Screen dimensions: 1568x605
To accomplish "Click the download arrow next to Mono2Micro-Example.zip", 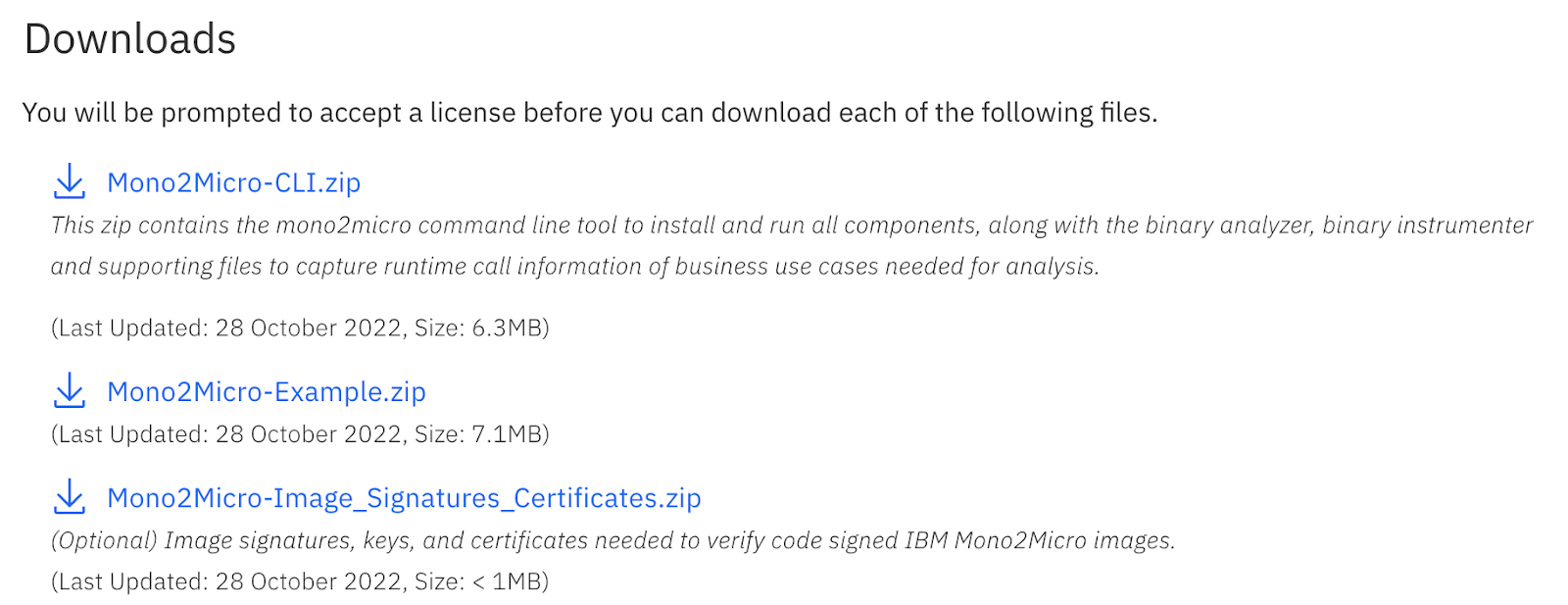I will point(70,390).
